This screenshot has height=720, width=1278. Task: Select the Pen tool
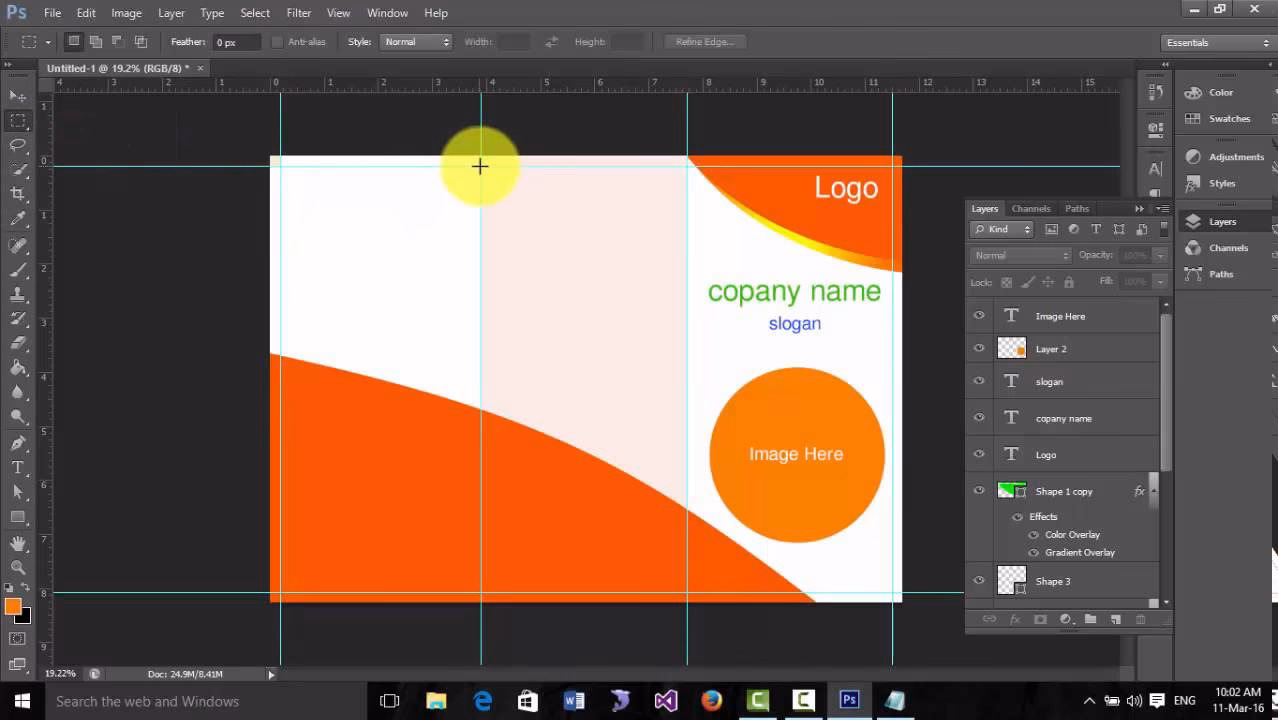pyautogui.click(x=17, y=444)
